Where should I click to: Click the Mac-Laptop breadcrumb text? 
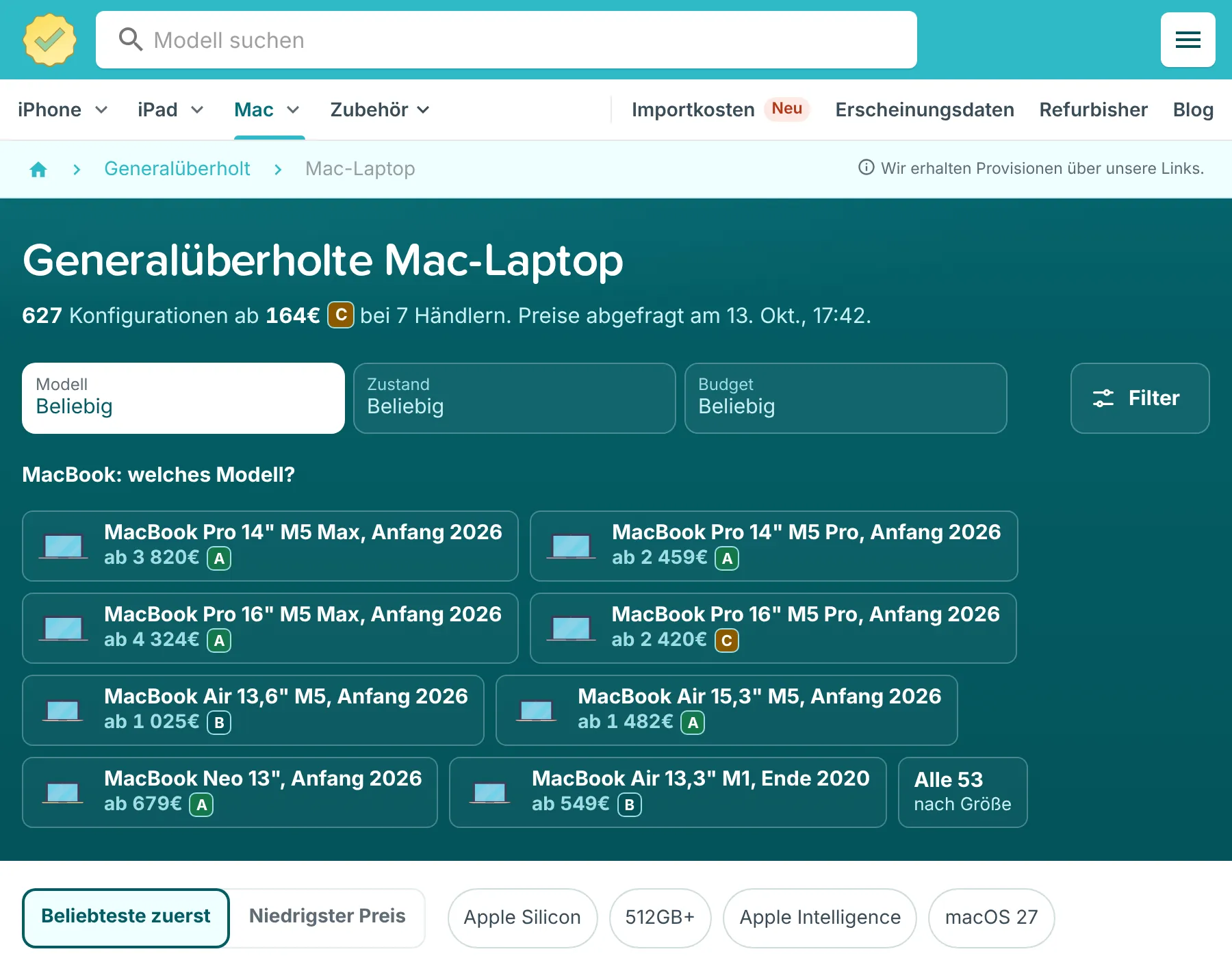click(x=360, y=168)
